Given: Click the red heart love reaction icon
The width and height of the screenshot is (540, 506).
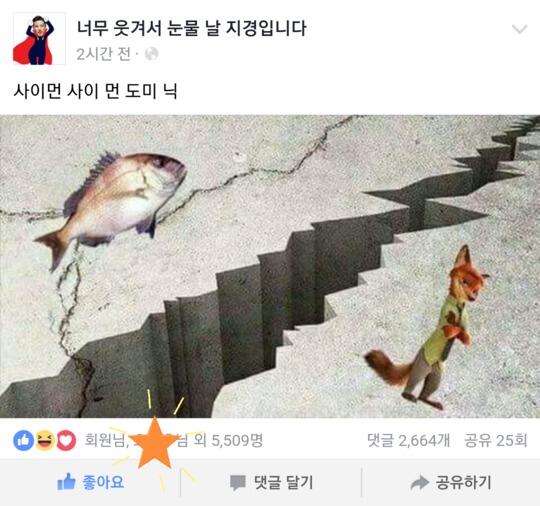Looking at the screenshot, I should pos(66,441).
